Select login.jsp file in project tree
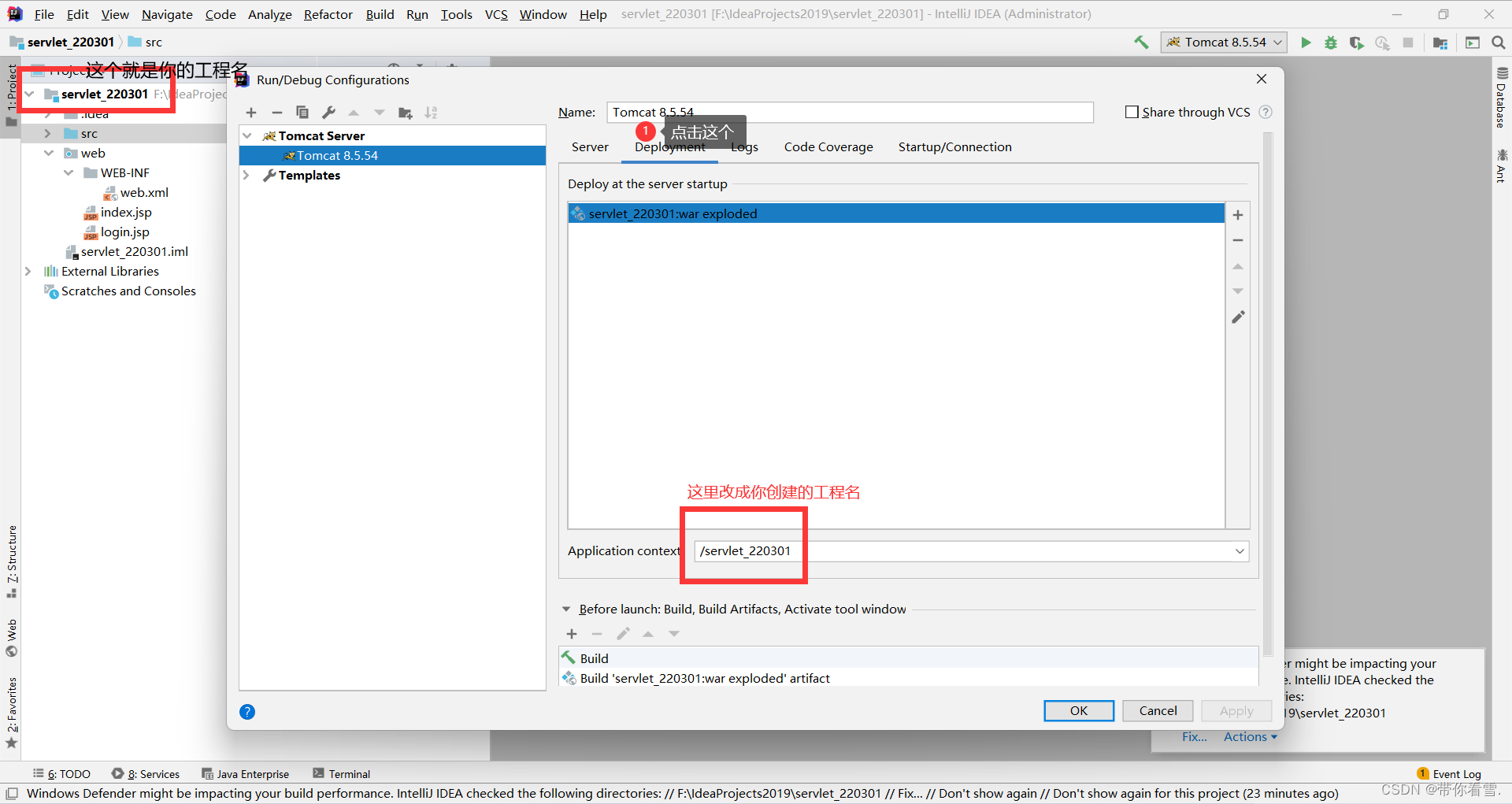 click(117, 232)
